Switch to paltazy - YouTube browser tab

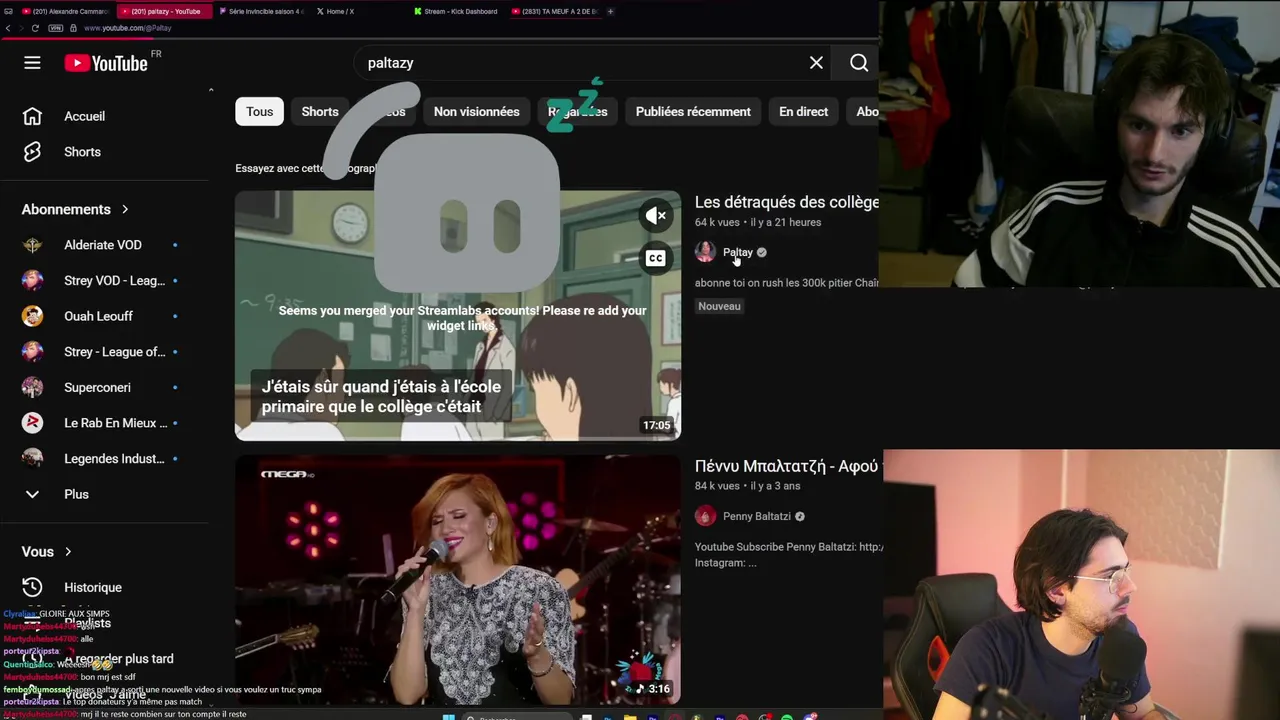[x=165, y=11]
